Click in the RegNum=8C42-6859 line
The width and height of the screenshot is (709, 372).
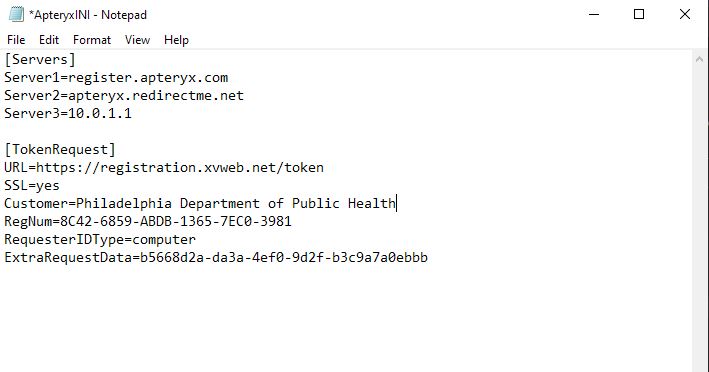point(148,221)
